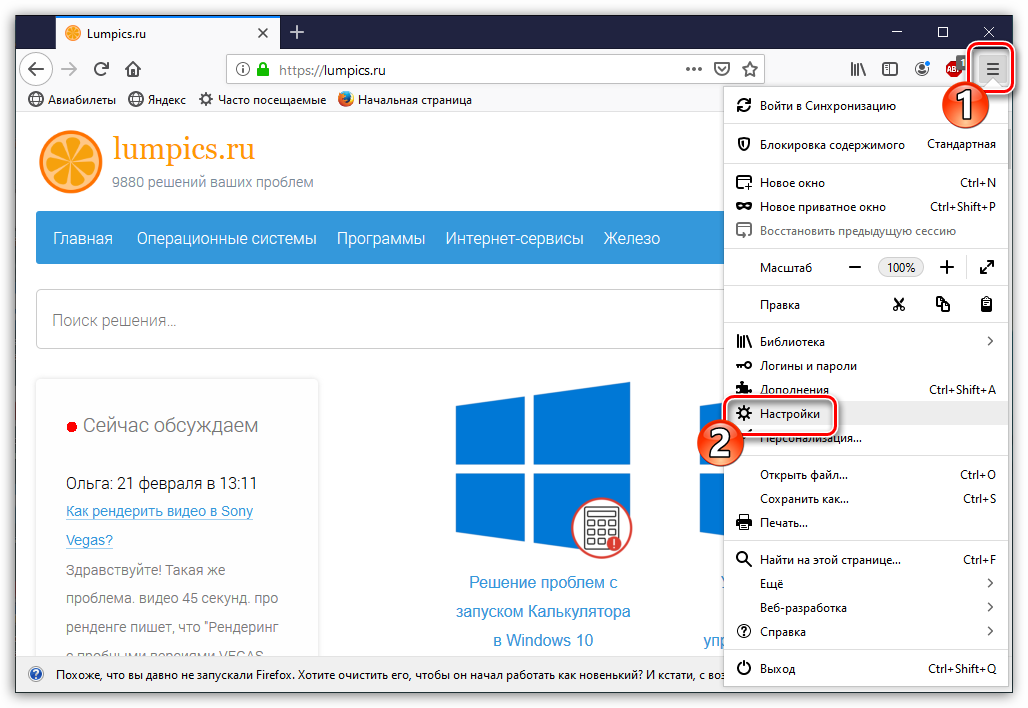Bookmark this page with the star
This screenshot has width=1028, height=708.
click(x=750, y=69)
